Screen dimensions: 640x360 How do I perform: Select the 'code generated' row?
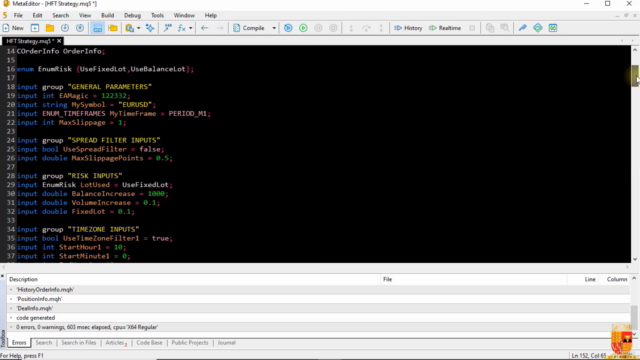pyautogui.click(x=318, y=318)
